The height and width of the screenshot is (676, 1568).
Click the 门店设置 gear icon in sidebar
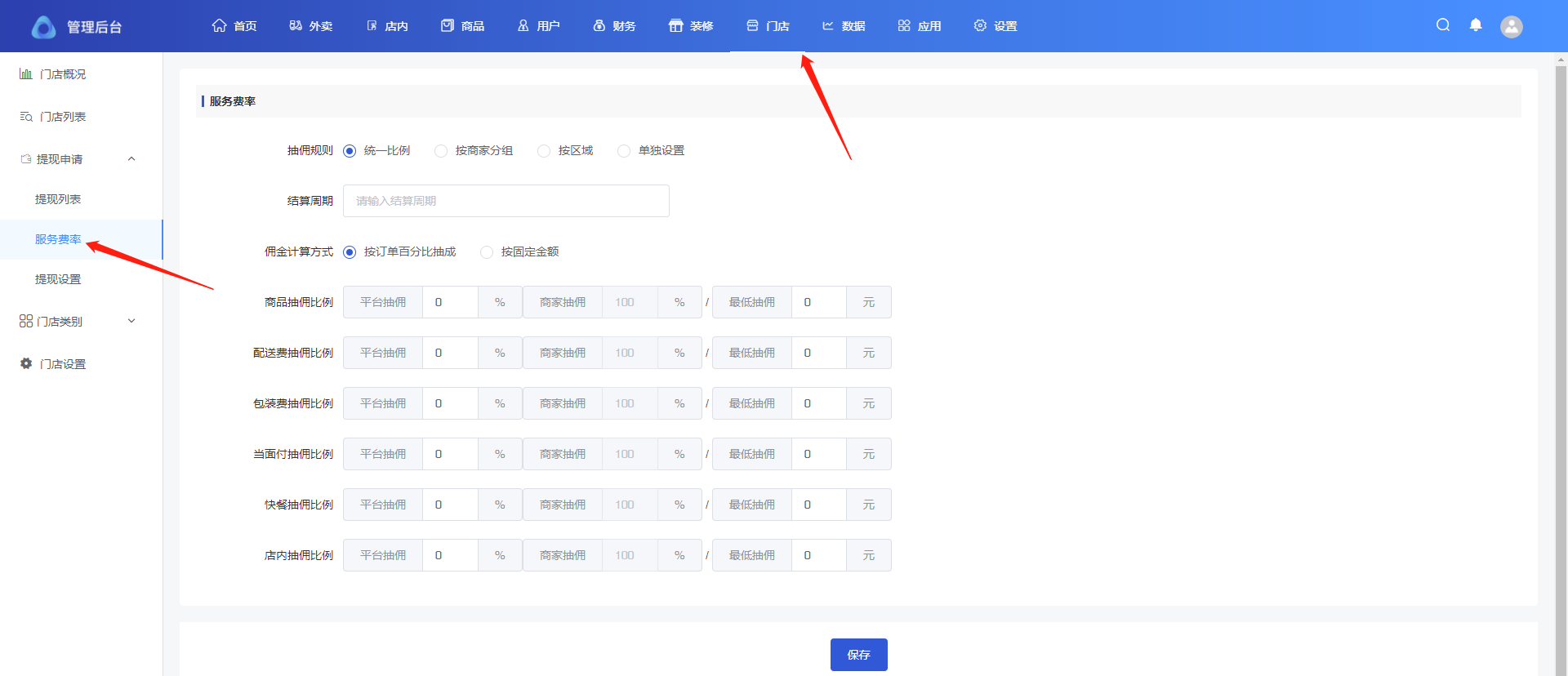tap(26, 363)
